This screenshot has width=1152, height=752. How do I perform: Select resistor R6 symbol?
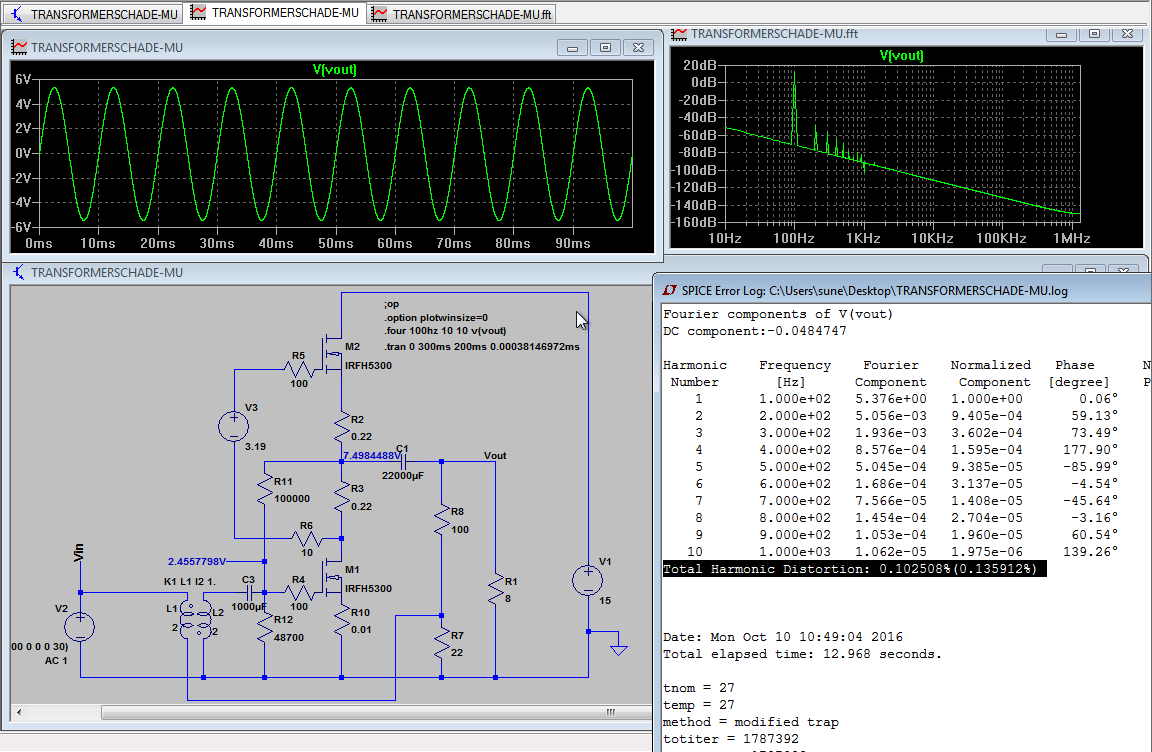tap(306, 538)
